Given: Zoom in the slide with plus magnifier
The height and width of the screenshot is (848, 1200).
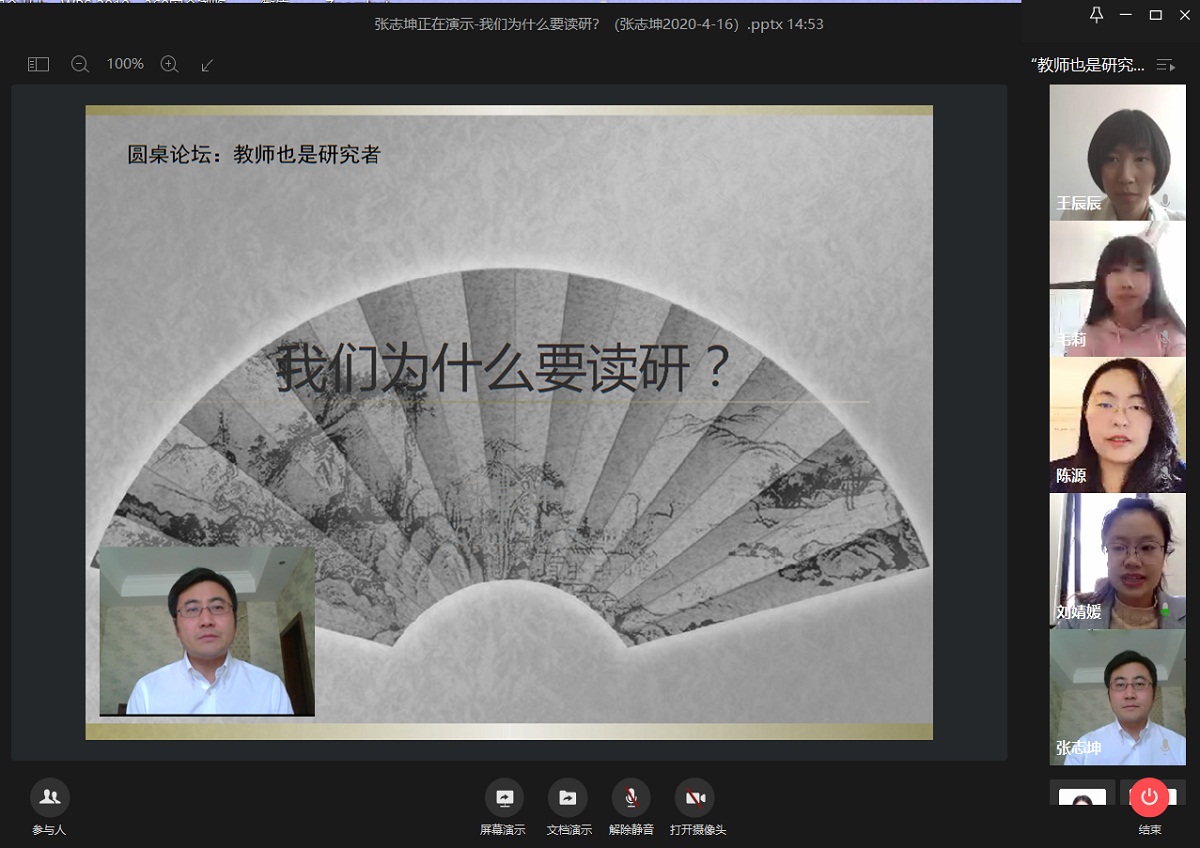Looking at the screenshot, I should pos(169,64).
